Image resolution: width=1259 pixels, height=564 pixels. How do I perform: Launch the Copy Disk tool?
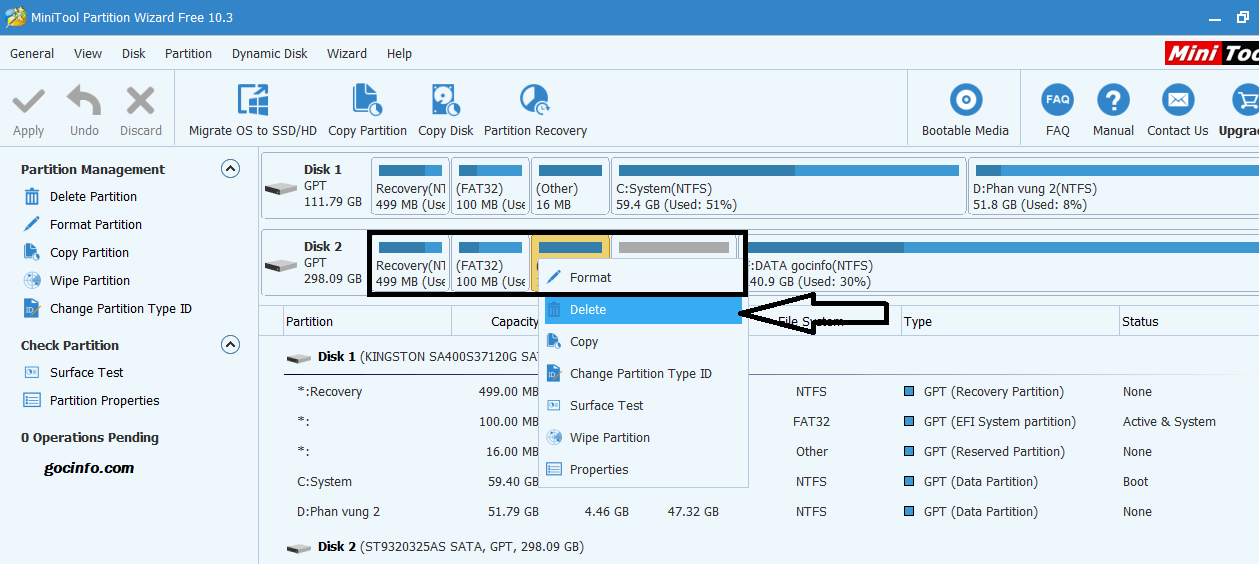click(x=445, y=101)
